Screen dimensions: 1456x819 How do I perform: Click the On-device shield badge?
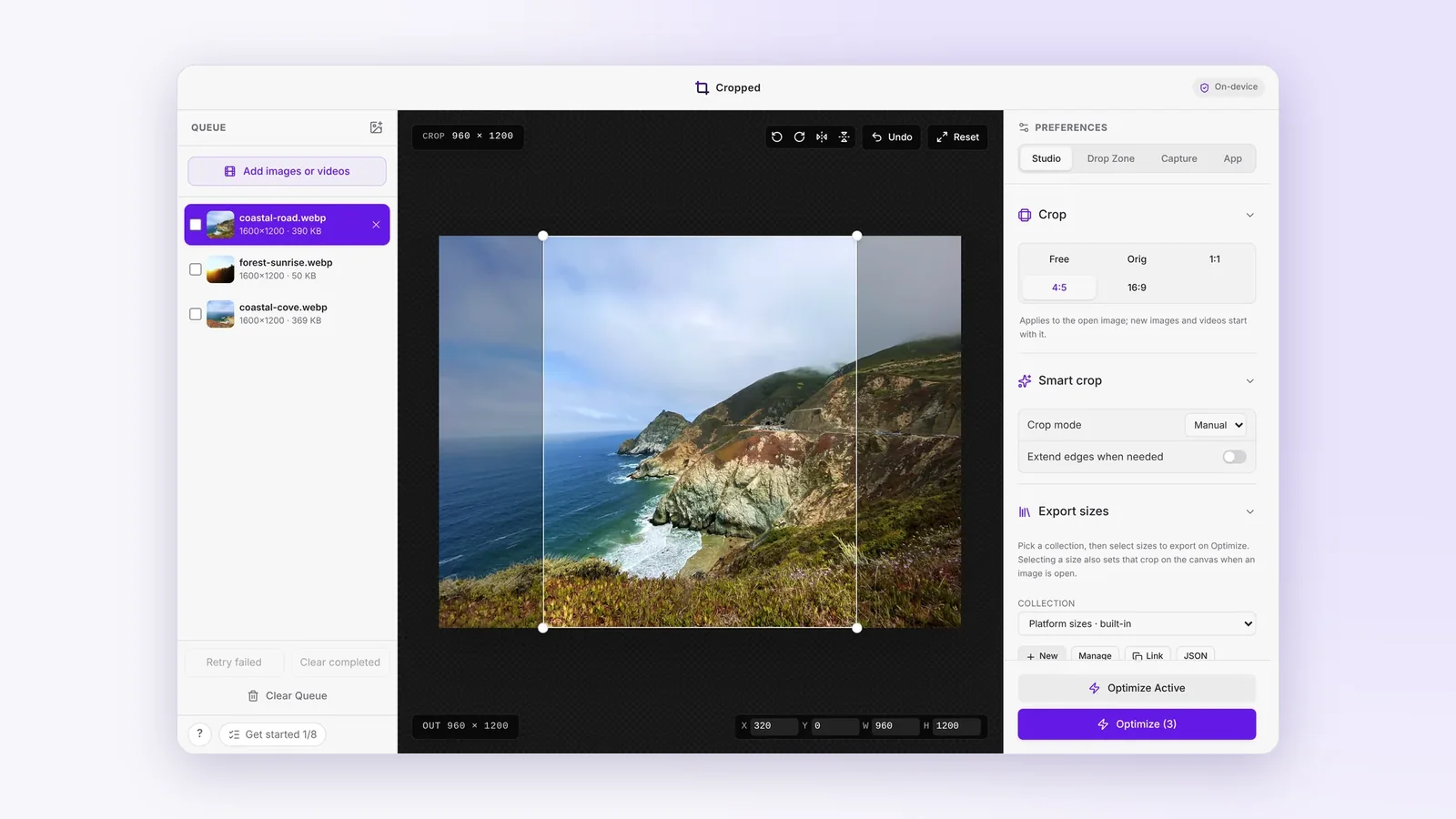point(1228,87)
